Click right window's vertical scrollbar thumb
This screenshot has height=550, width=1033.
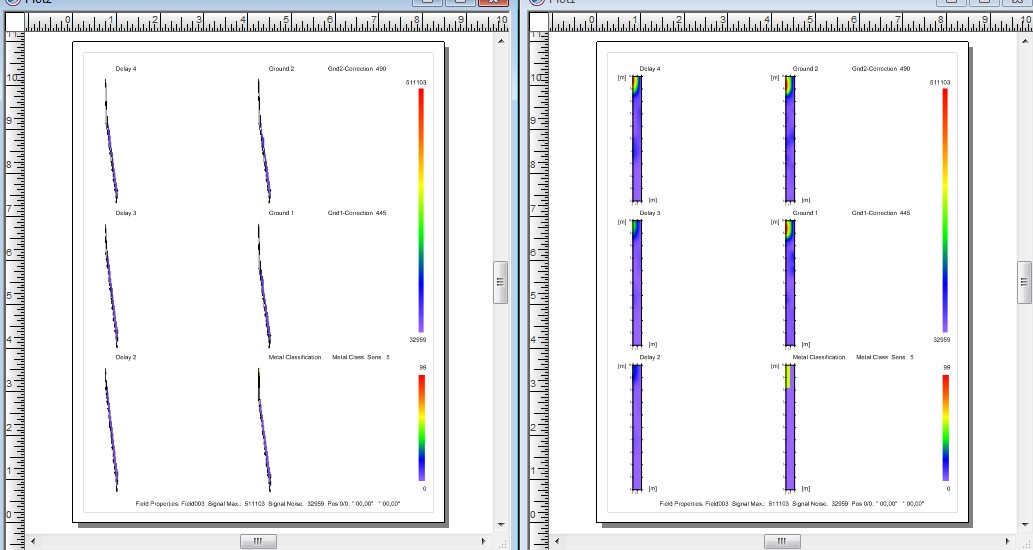[1025, 282]
